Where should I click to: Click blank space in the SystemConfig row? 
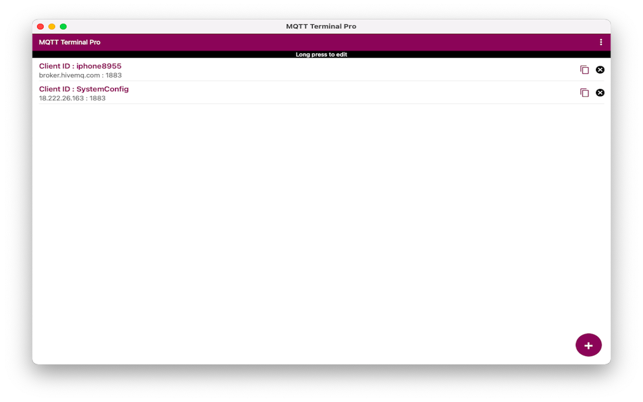click(350, 93)
